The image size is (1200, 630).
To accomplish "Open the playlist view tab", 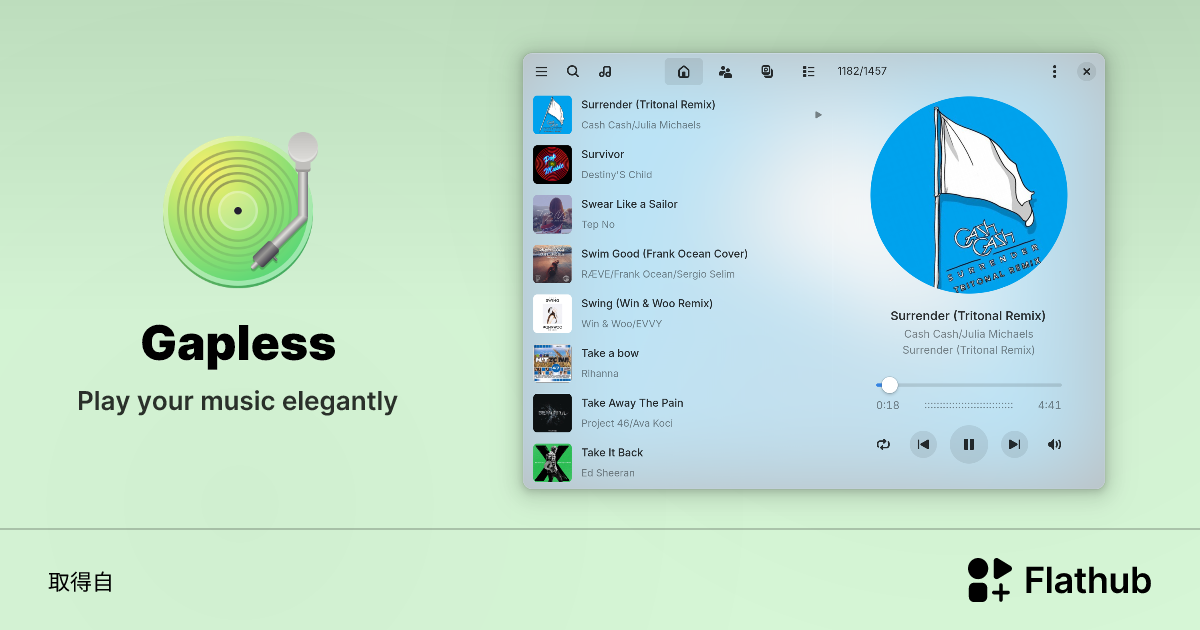I will pos(808,72).
